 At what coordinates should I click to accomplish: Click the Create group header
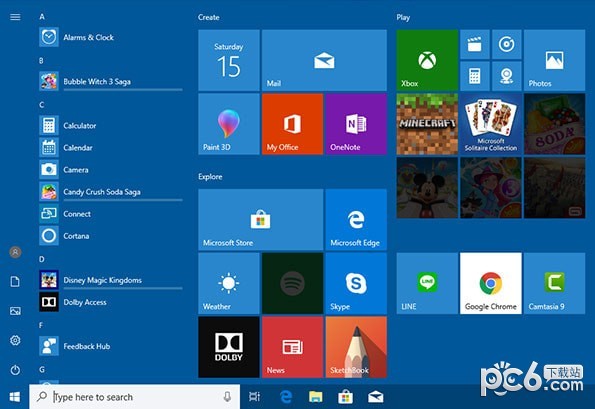pos(208,17)
